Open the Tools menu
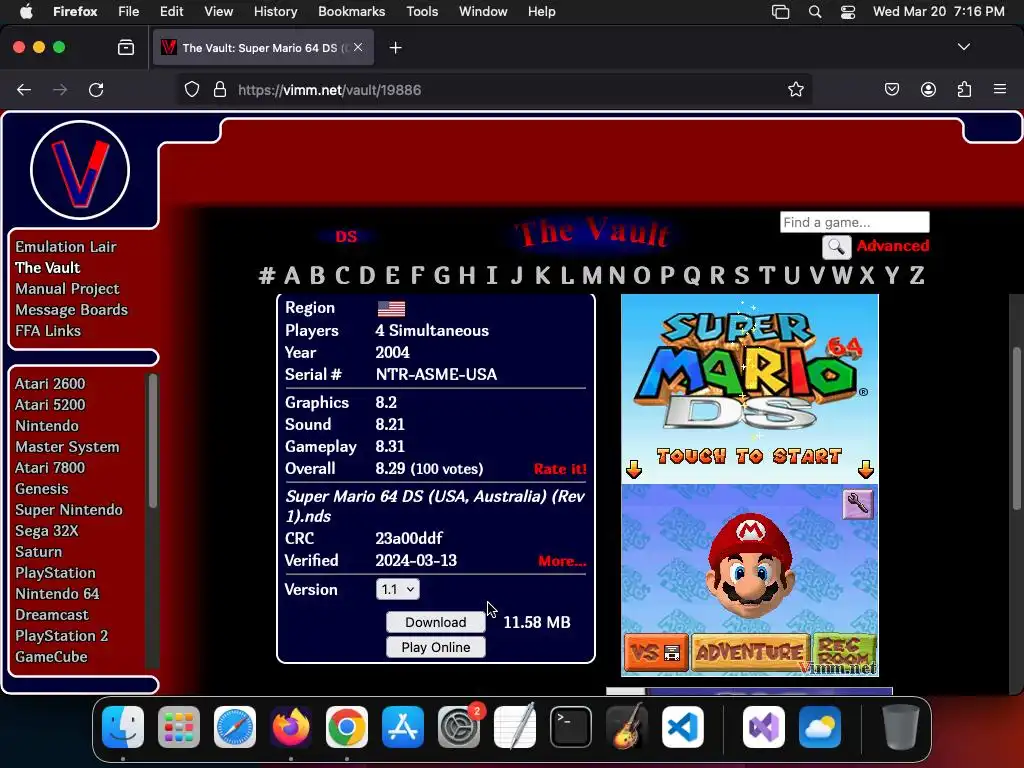The width and height of the screenshot is (1024, 768). [x=422, y=12]
